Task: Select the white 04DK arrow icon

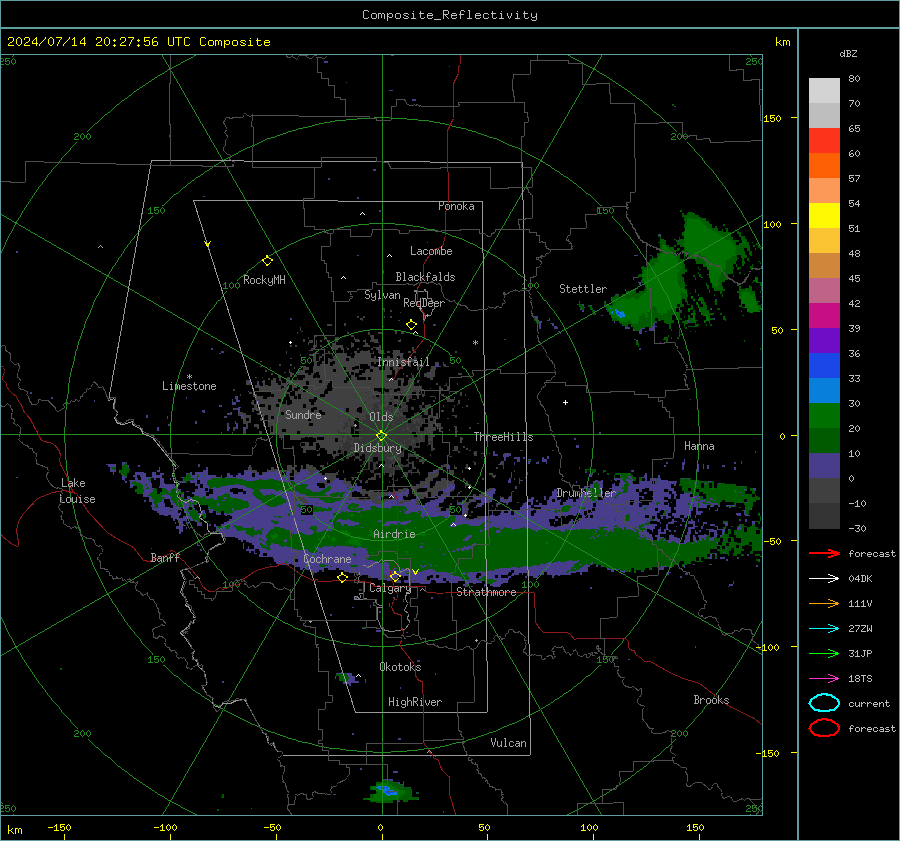Action: (x=824, y=579)
